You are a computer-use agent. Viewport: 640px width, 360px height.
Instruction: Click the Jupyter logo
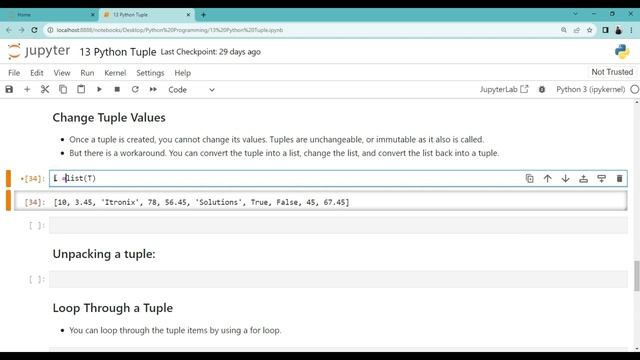[39, 51]
